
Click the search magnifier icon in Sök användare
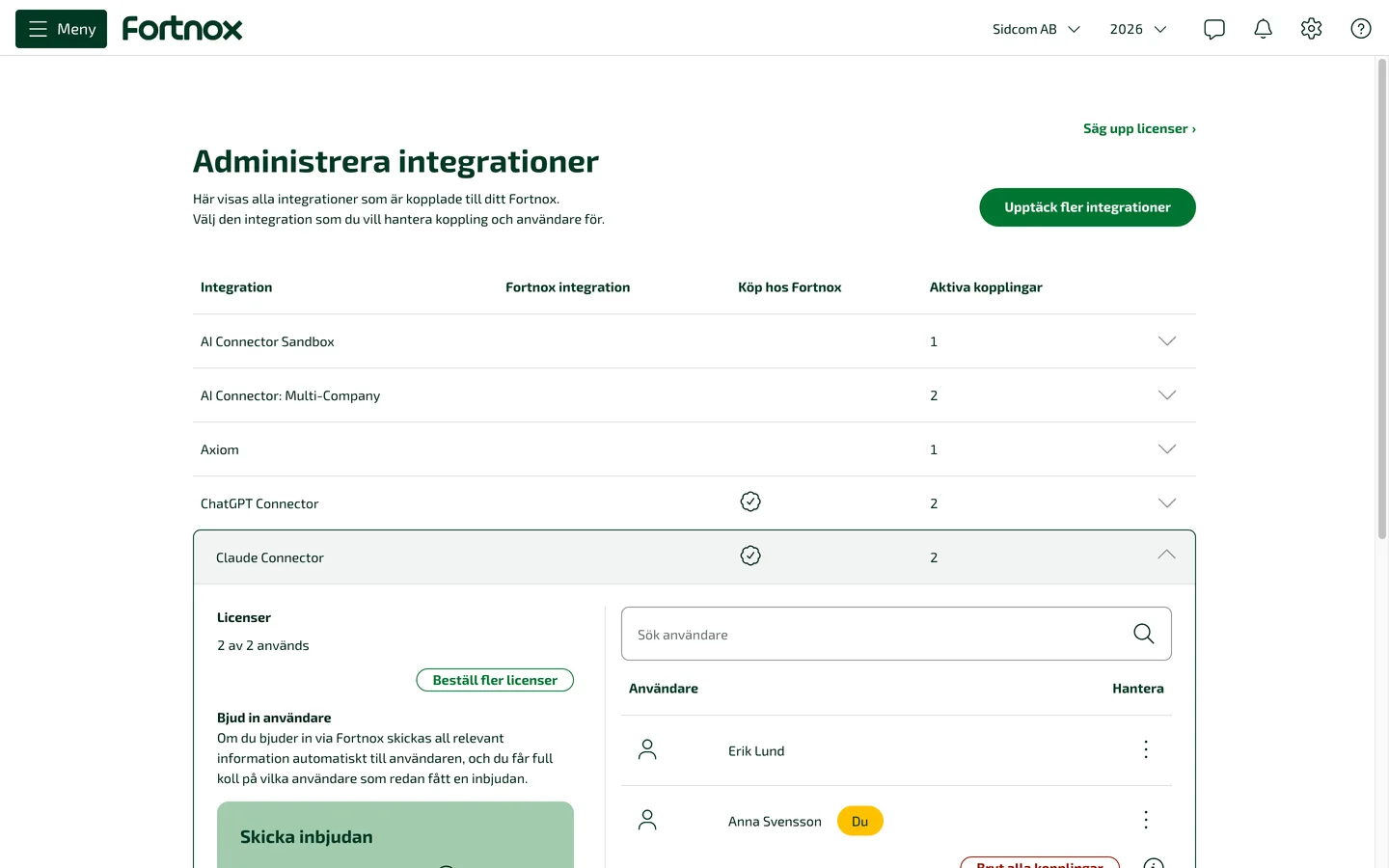coord(1143,634)
